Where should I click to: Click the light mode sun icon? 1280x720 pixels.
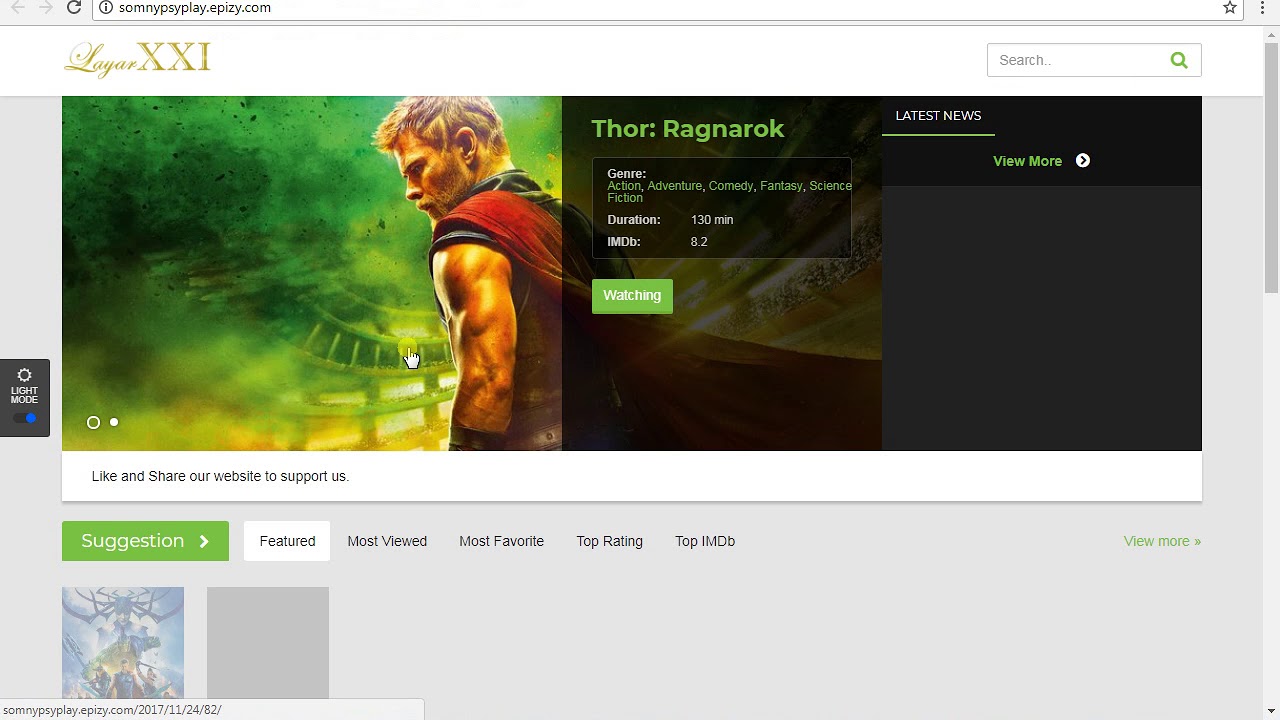point(24,376)
